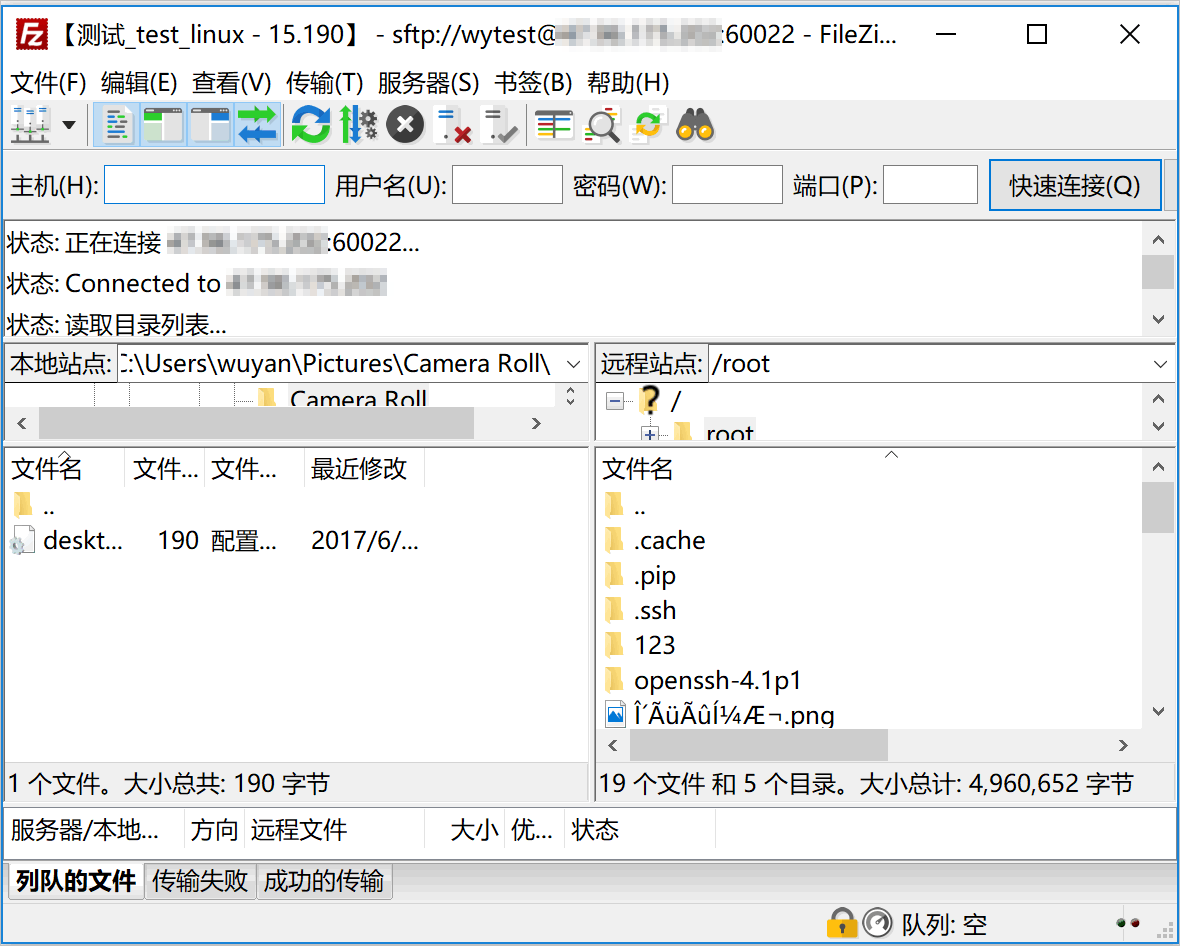Toggle directory comparison

point(602,125)
